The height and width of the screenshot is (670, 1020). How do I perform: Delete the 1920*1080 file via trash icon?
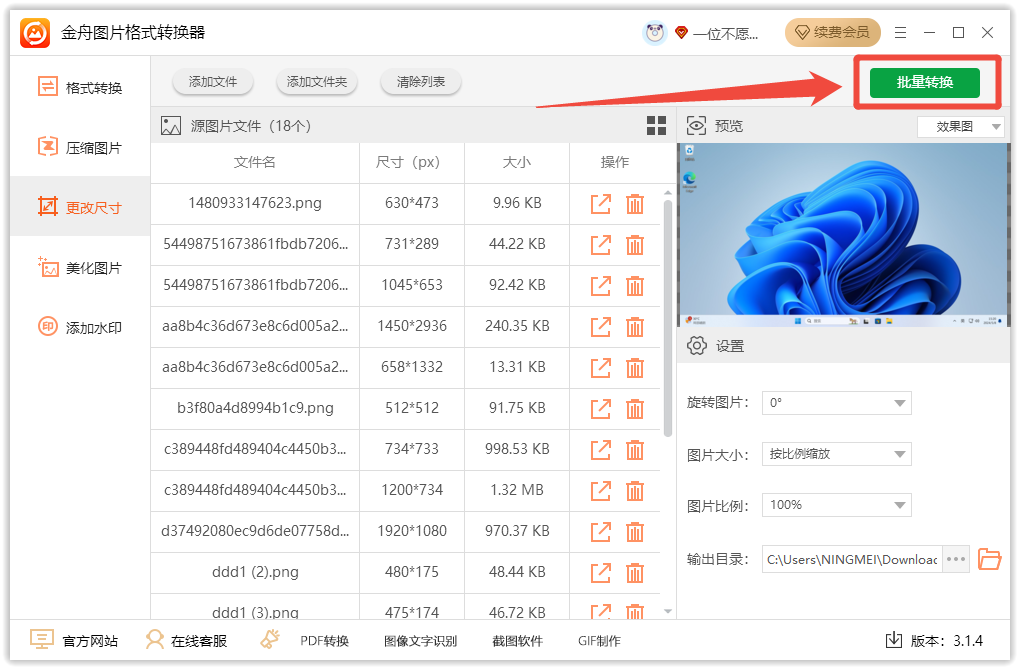pos(635,531)
